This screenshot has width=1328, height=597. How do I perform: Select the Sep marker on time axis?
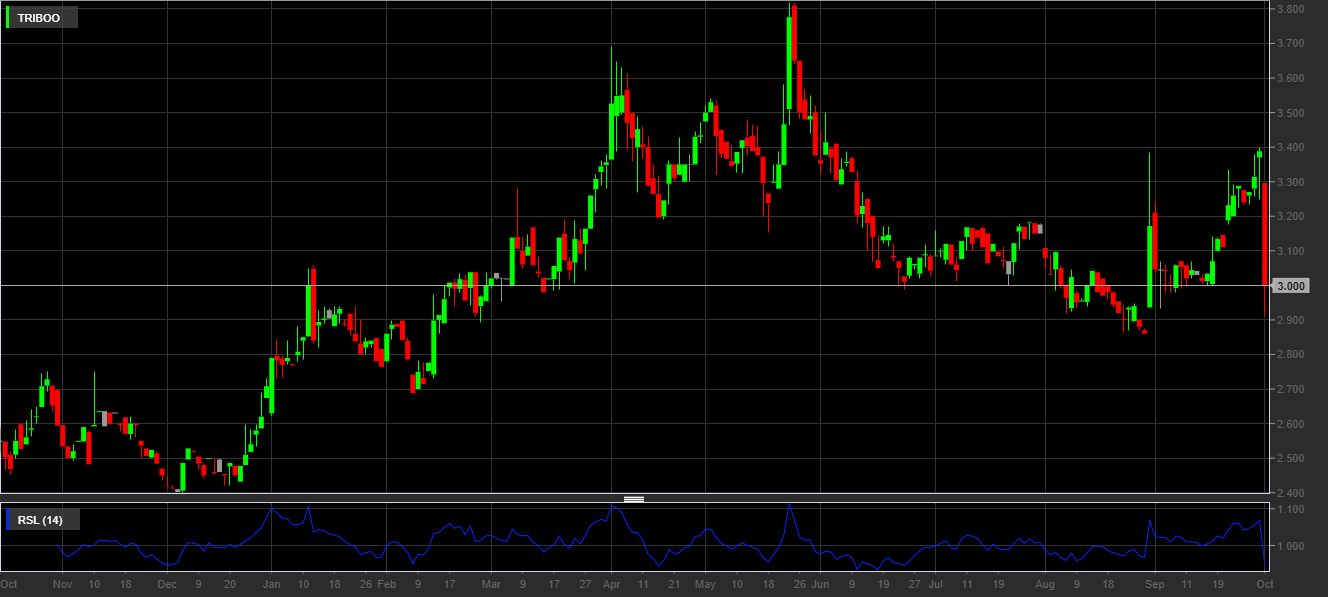pos(1154,584)
